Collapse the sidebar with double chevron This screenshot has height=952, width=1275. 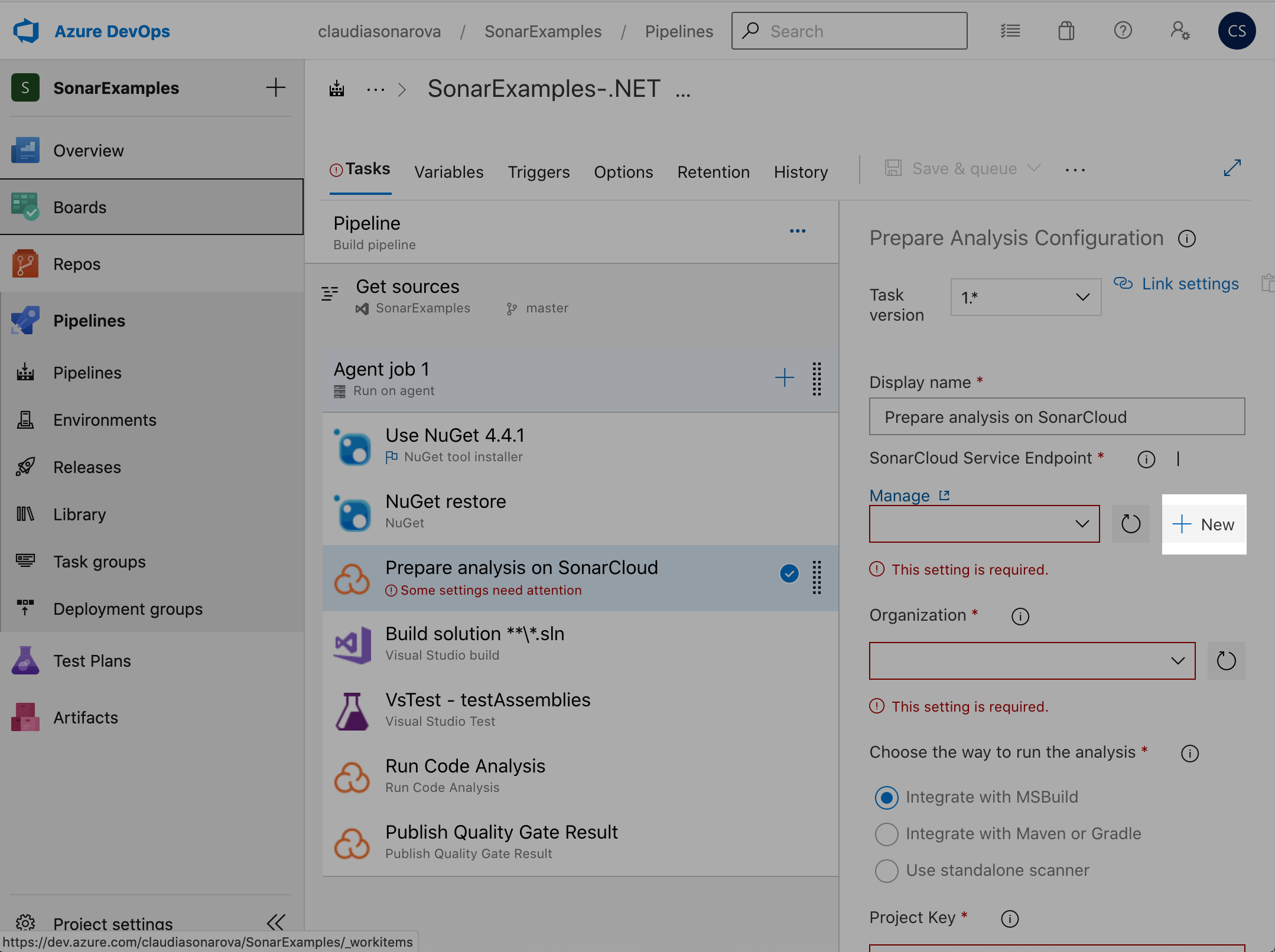pyautogui.click(x=276, y=922)
